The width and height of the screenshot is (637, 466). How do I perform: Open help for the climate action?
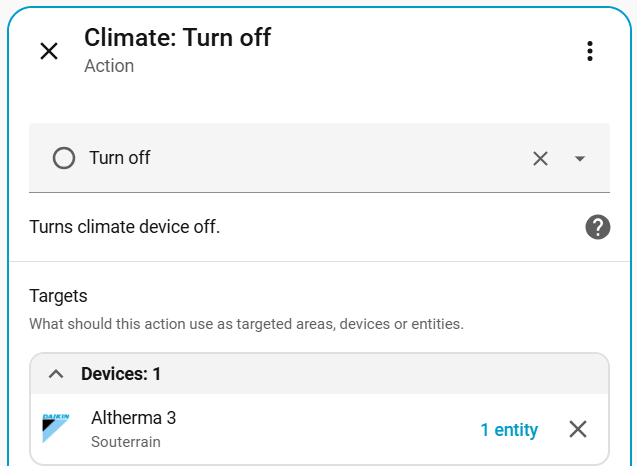tap(597, 227)
